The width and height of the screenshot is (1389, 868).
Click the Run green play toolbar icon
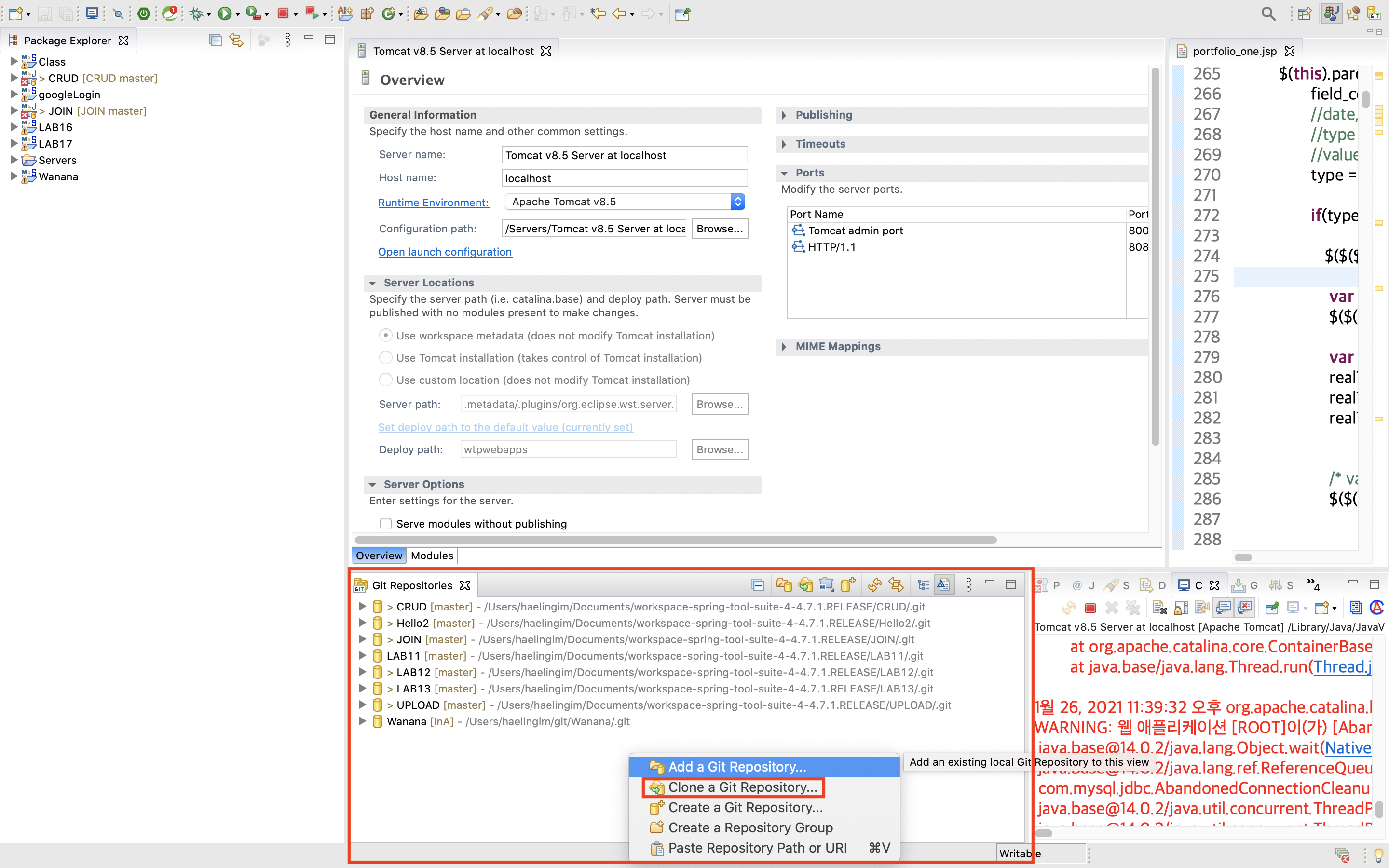pos(224,13)
